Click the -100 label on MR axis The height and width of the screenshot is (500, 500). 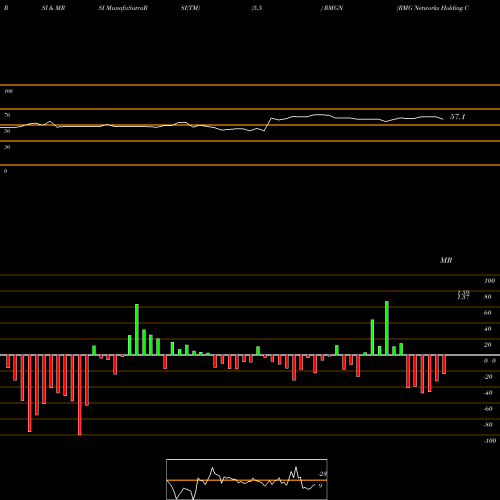(x=490, y=441)
